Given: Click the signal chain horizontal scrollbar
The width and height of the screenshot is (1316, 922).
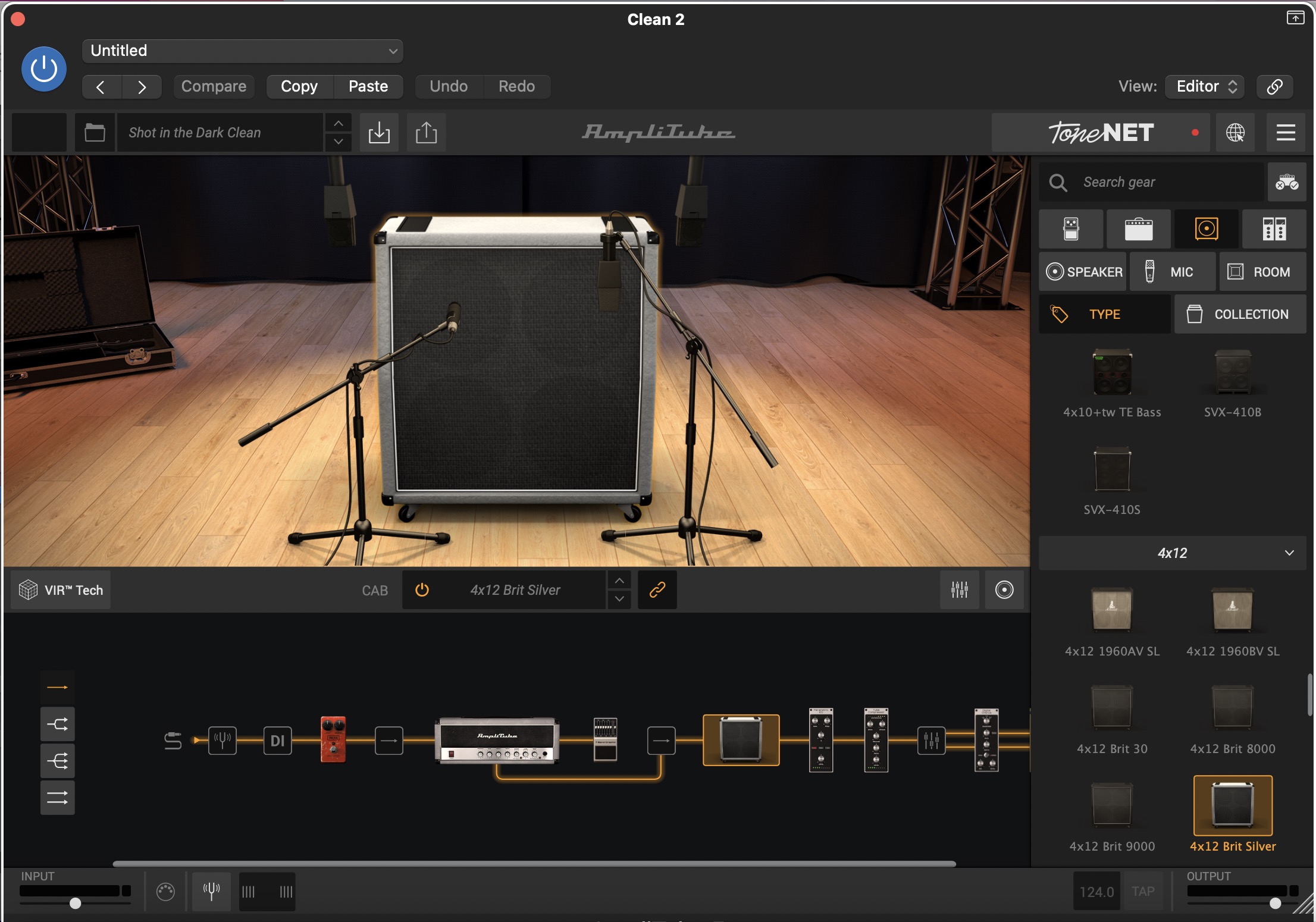Looking at the screenshot, I should coord(534,864).
